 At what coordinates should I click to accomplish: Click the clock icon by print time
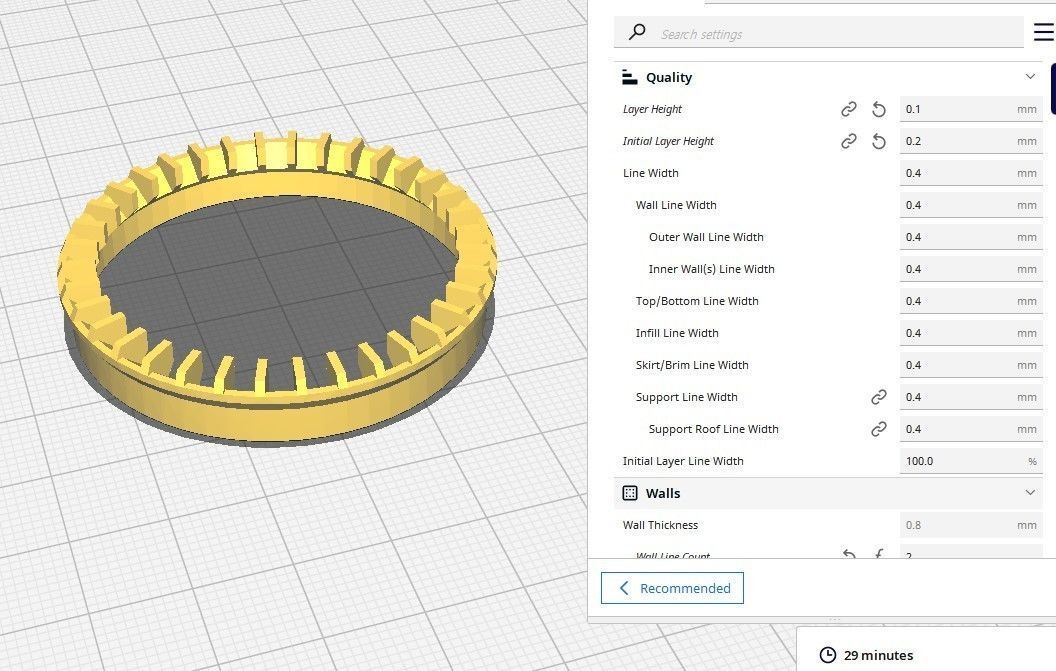[828, 655]
